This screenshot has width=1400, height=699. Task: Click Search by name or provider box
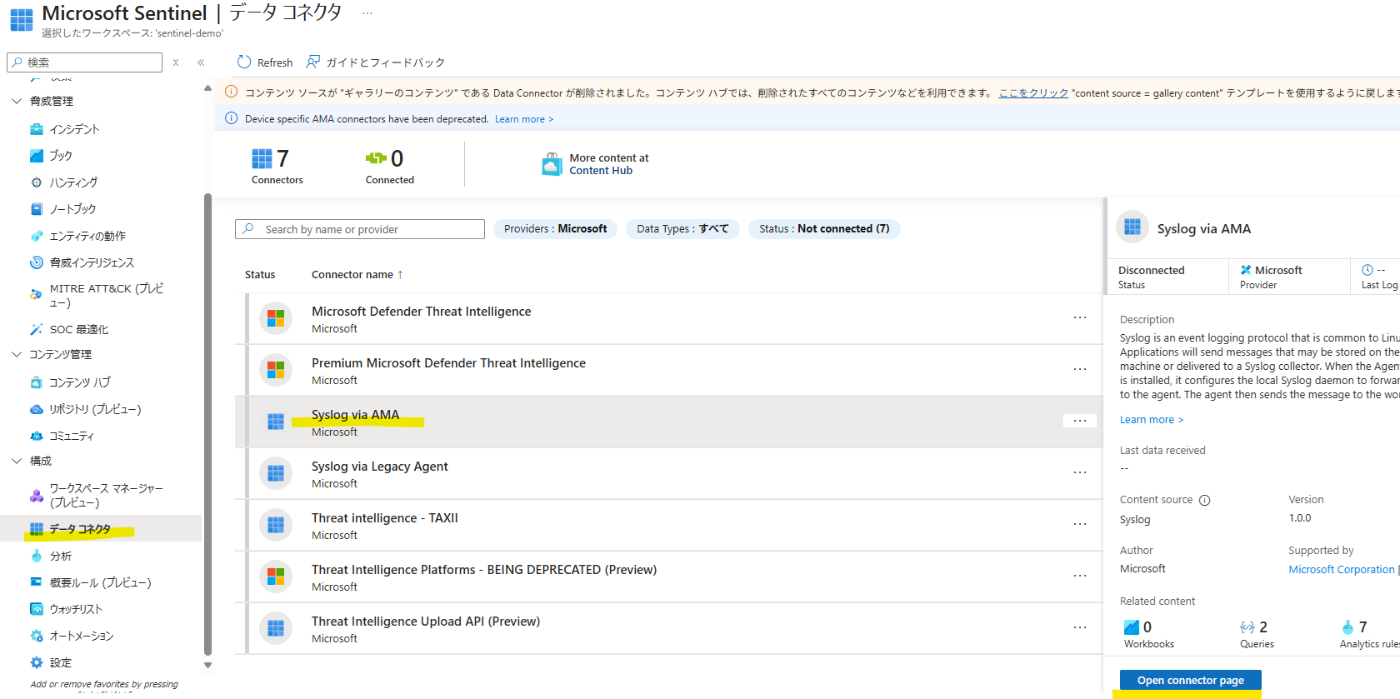[x=360, y=229]
